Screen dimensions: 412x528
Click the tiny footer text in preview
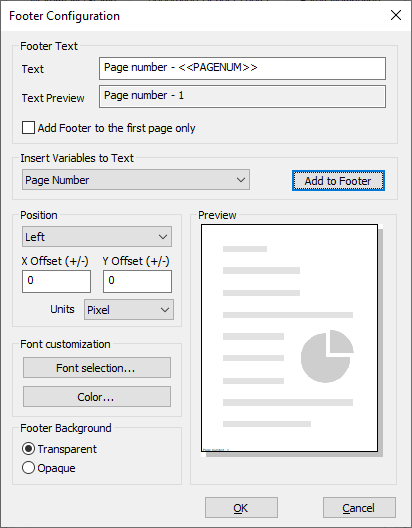tap(216, 449)
